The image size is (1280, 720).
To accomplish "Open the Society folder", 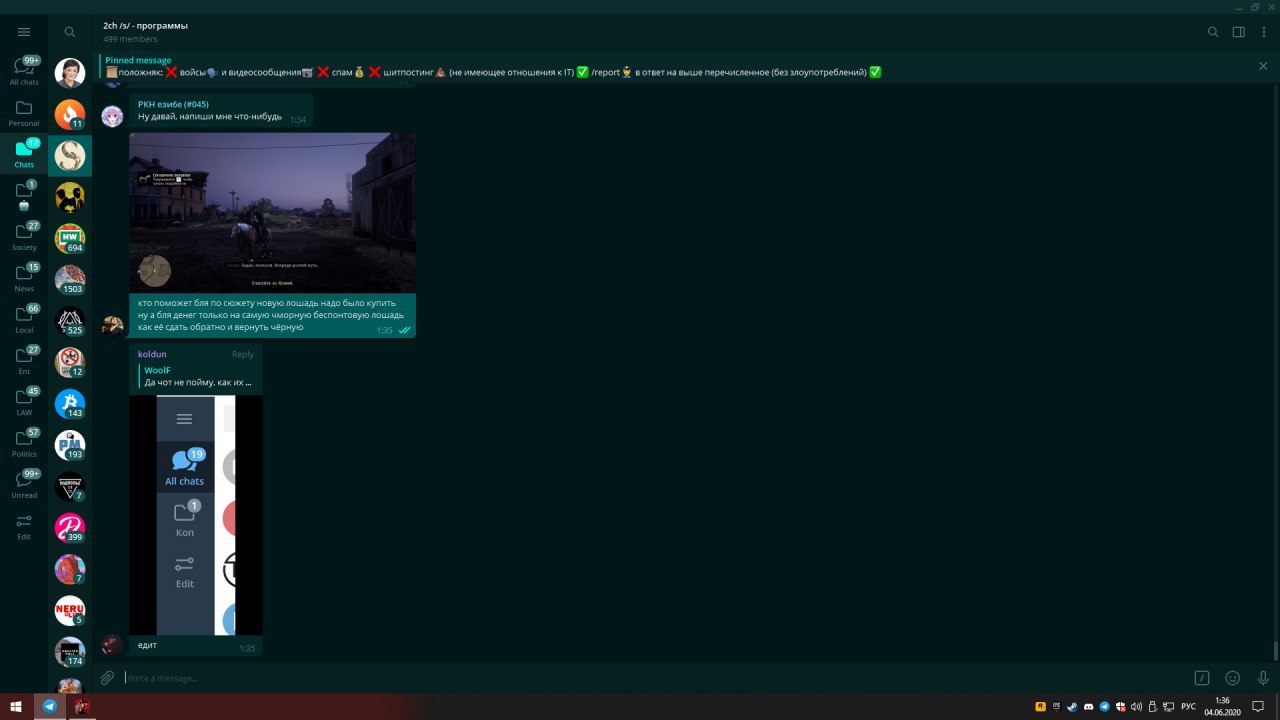I will tap(24, 237).
